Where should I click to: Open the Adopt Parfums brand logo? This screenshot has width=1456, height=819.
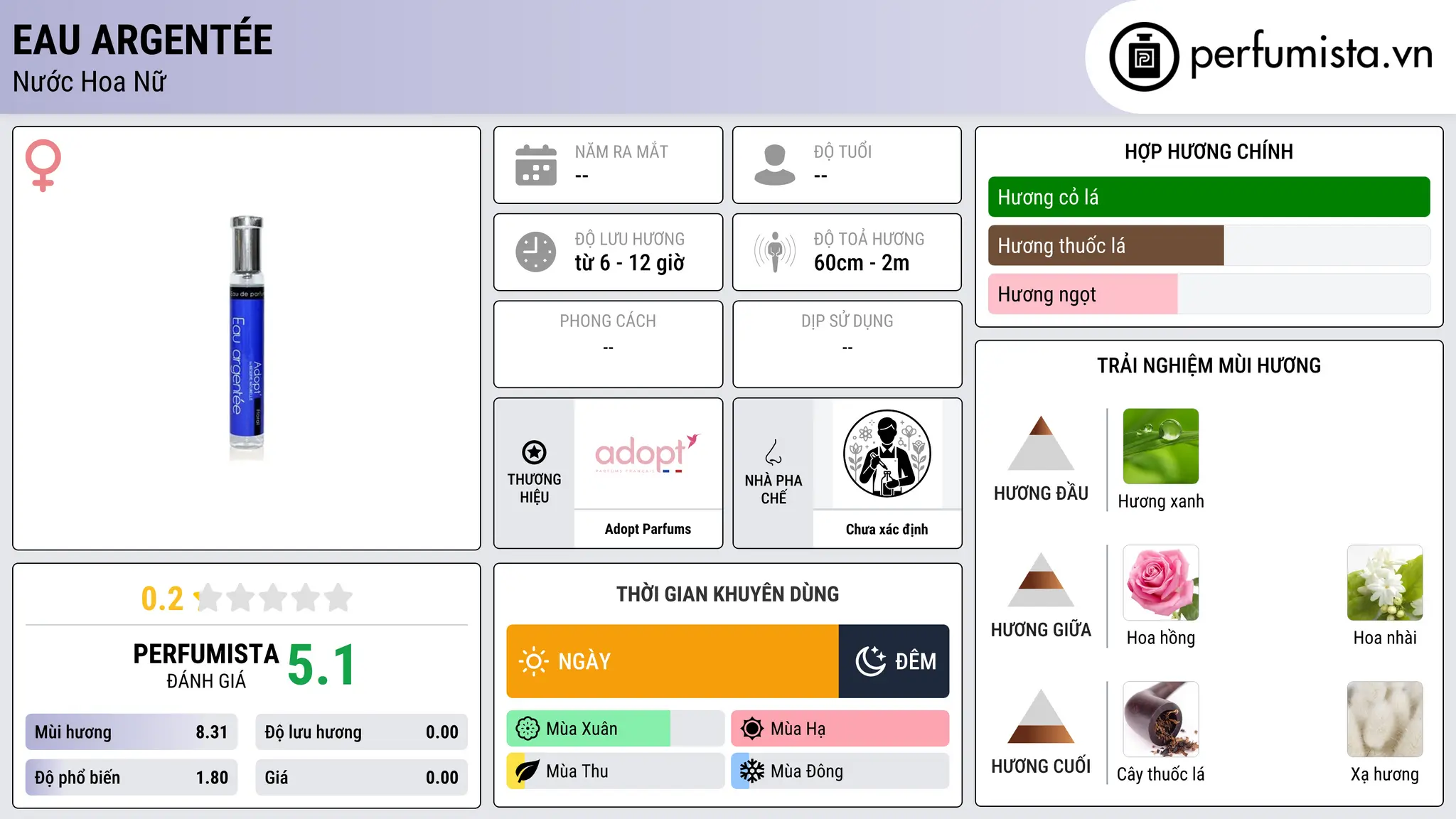pyautogui.click(x=648, y=454)
